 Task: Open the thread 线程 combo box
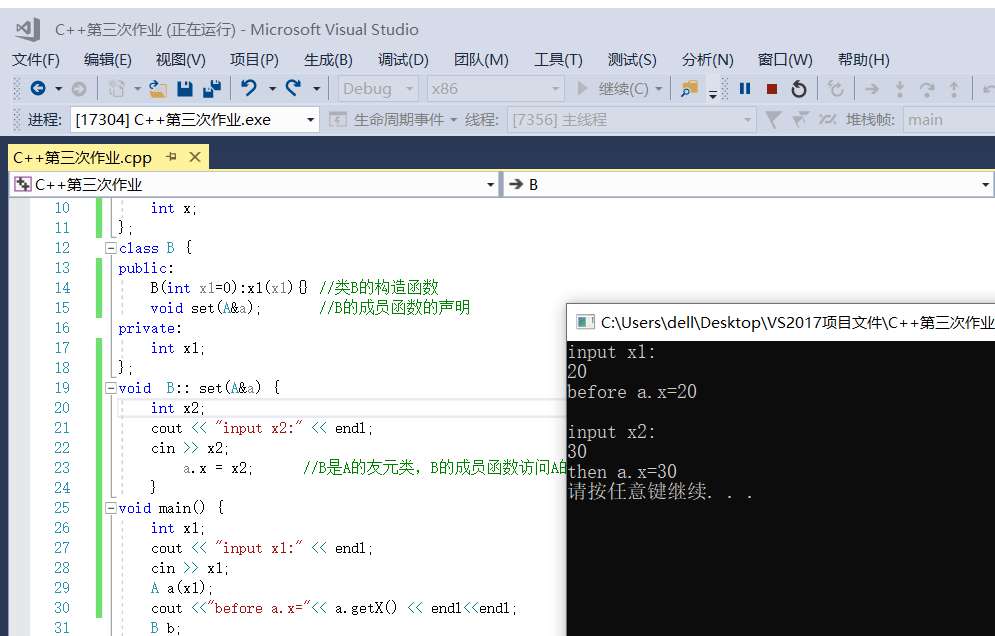click(x=631, y=119)
